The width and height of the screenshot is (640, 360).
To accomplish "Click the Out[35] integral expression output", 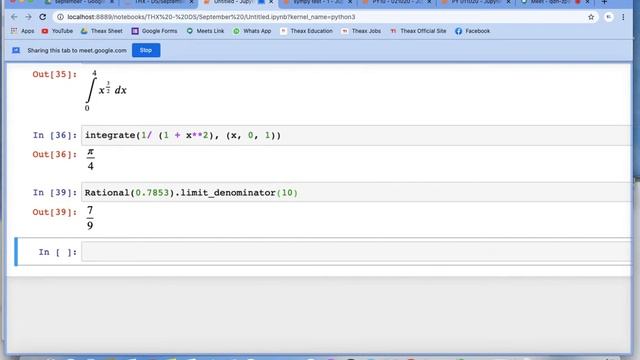I will (106, 91).
